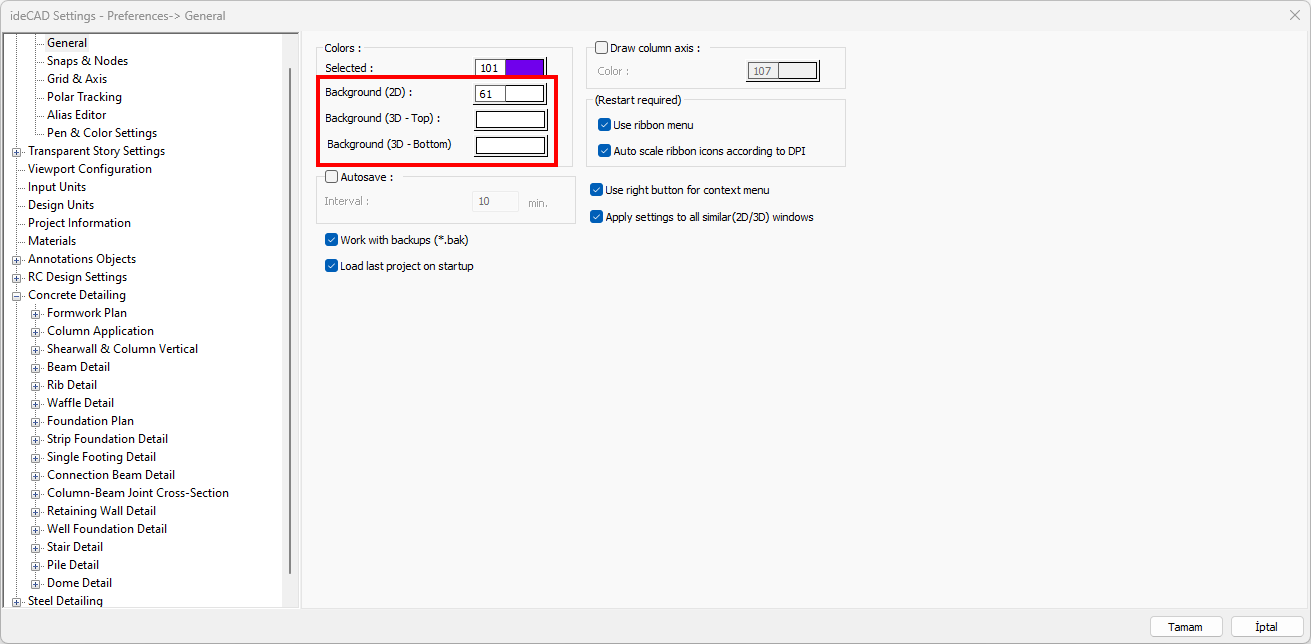
Task: Expand Annotations Objects tree node
Action: [16, 260]
